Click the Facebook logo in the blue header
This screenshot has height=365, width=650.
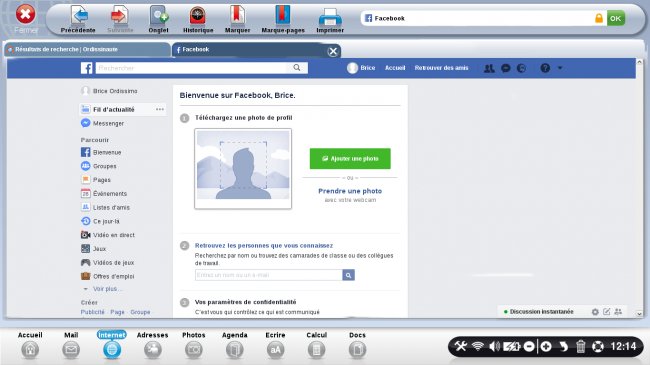[87, 68]
